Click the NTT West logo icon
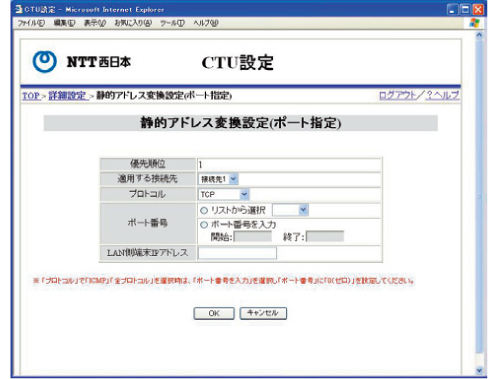The width and height of the screenshot is (500, 379). [44, 62]
